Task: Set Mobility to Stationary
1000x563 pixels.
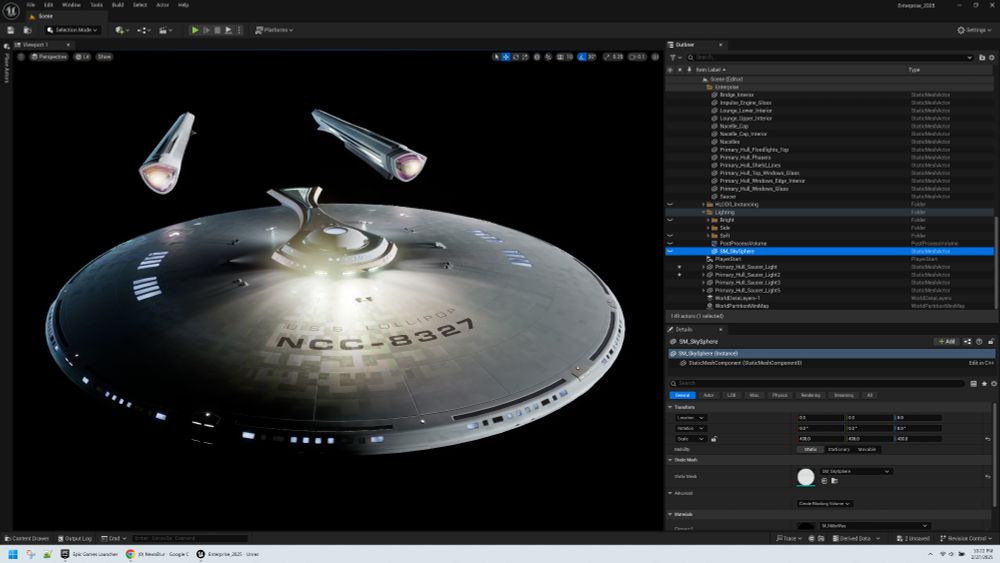Action: point(839,450)
